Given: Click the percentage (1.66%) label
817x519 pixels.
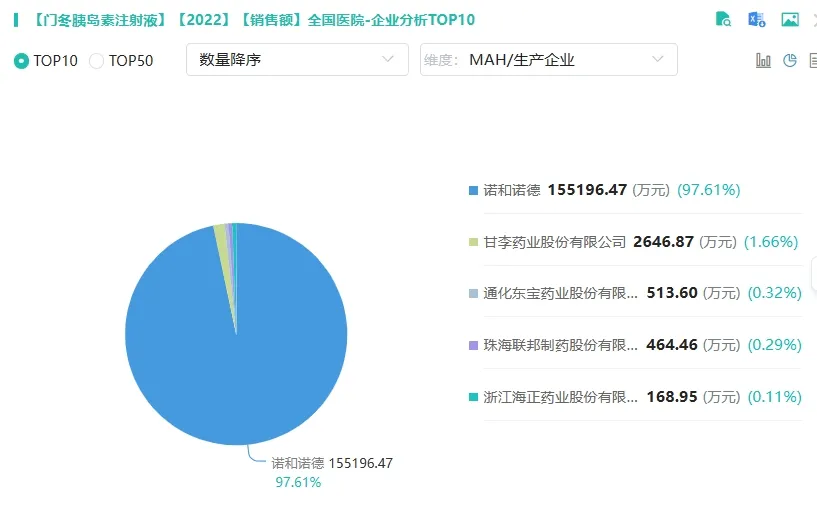Looking at the screenshot, I should click(771, 242).
